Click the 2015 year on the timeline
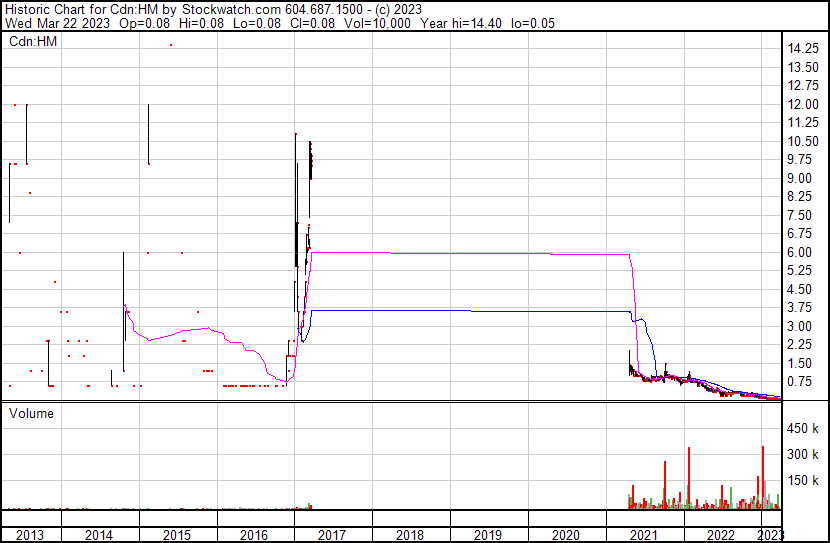The image size is (830, 543). 175,535
